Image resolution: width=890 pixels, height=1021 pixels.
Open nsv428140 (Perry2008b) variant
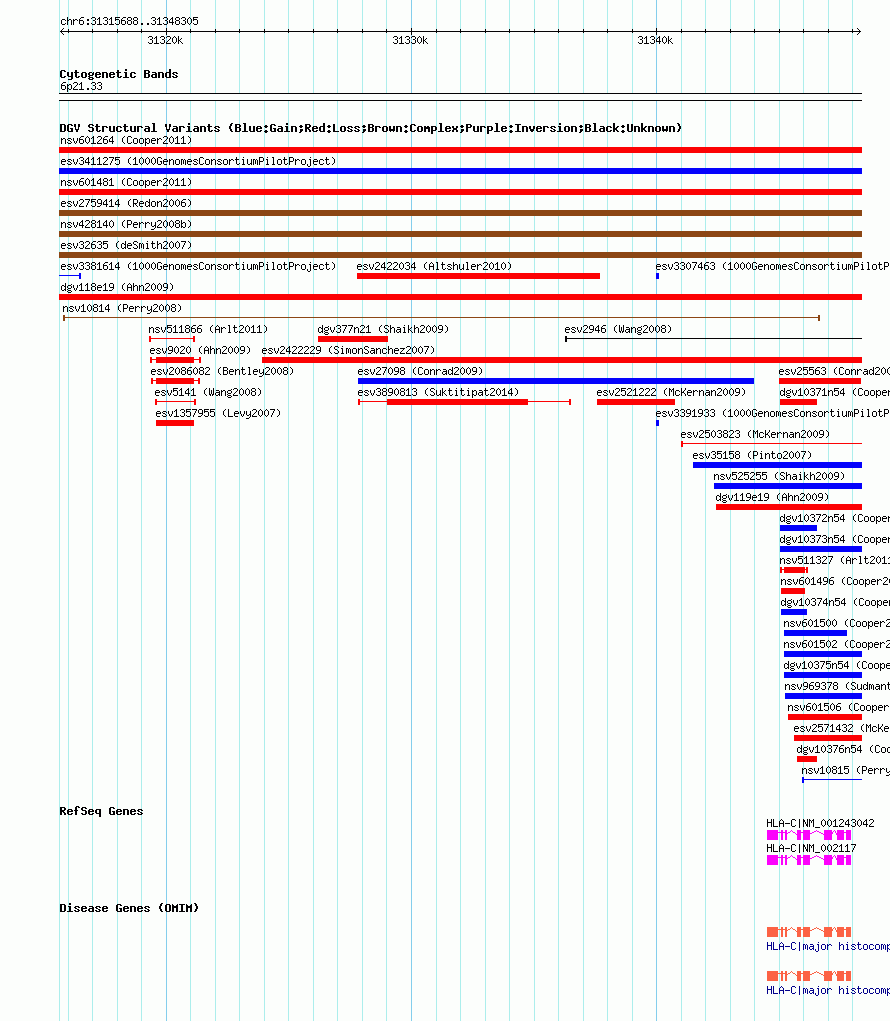pos(126,224)
